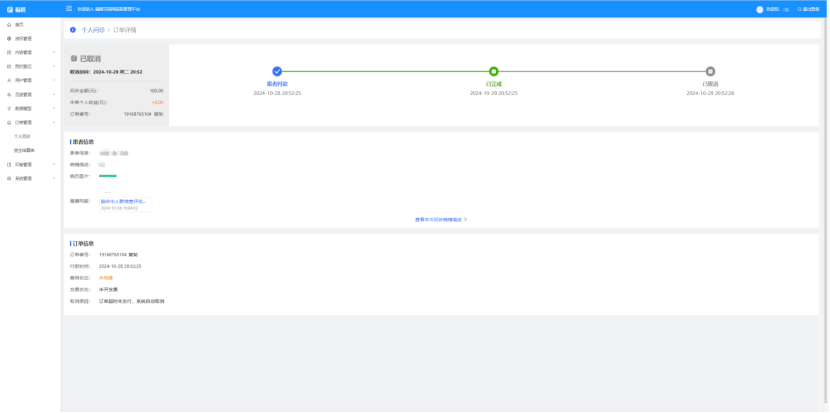Viewport: 830px width, 413px height.
Task: Click 个人问诊 breadcrumb link
Action: [x=92, y=30]
